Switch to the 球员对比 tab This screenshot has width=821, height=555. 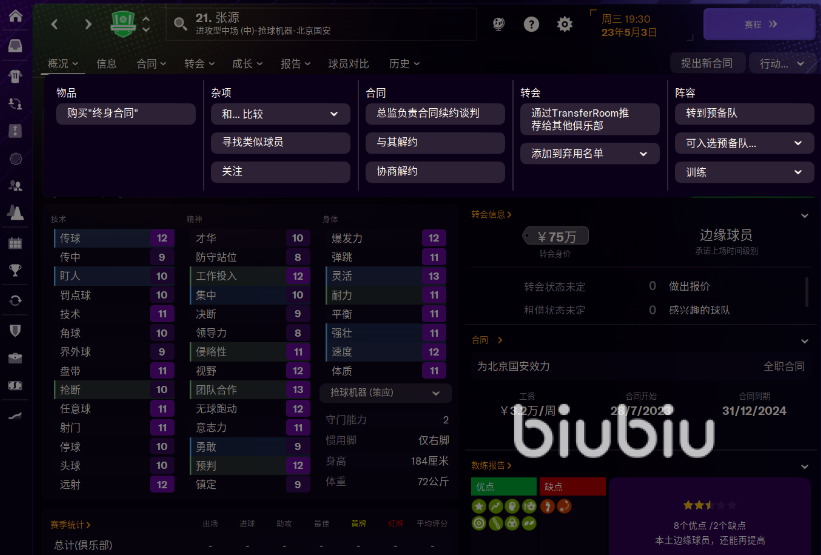click(x=349, y=64)
